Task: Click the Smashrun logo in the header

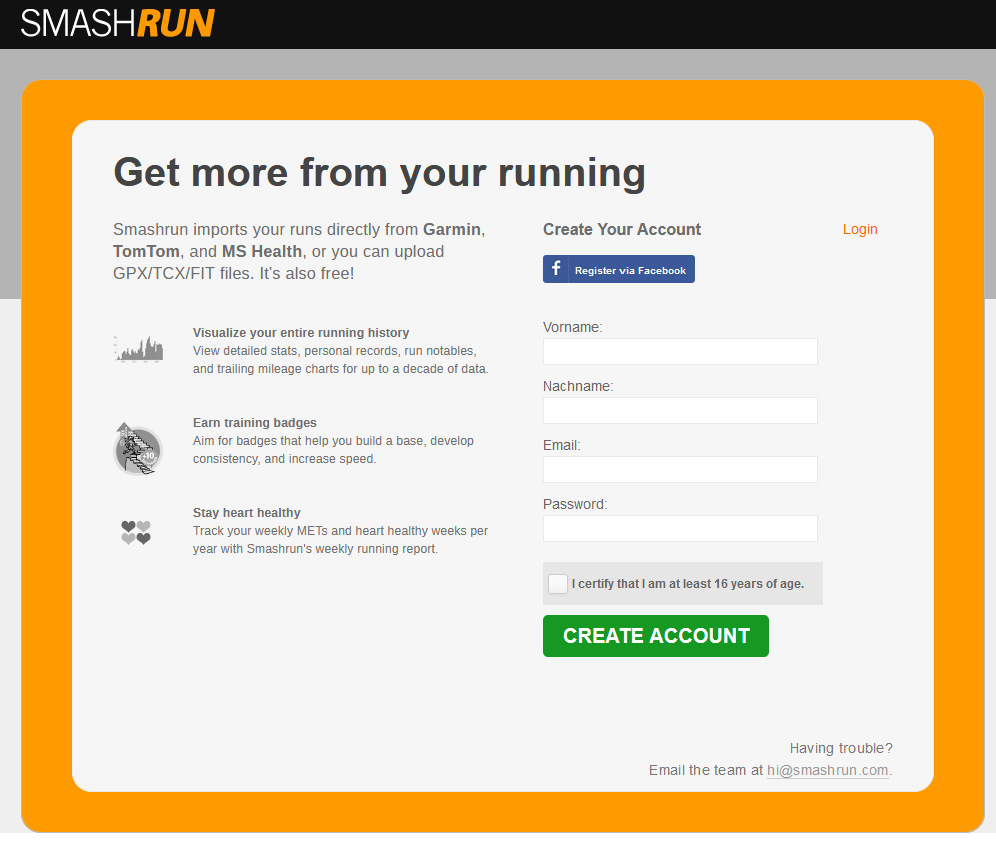Action: coord(118,23)
